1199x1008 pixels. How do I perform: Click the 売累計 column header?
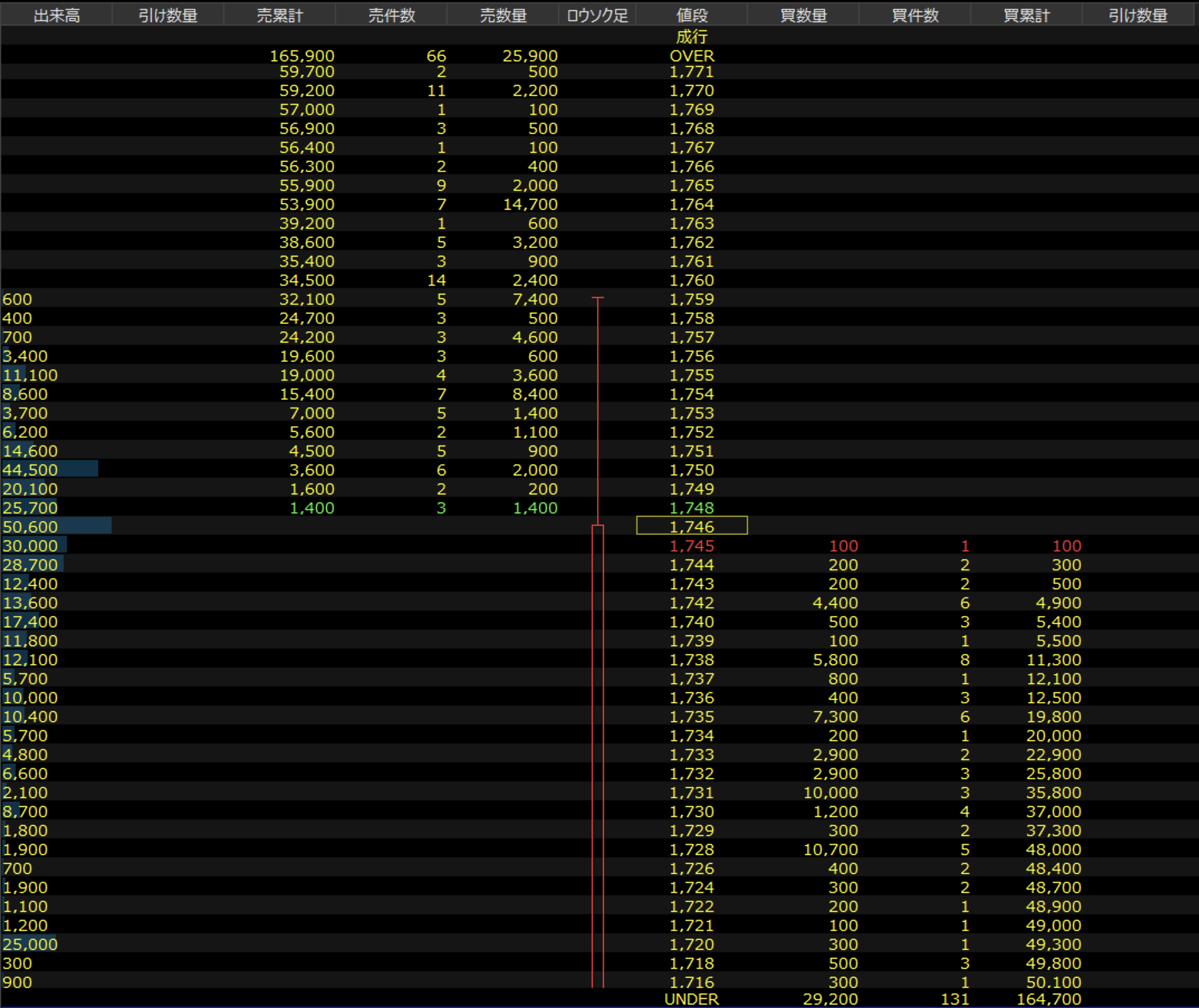(280, 16)
